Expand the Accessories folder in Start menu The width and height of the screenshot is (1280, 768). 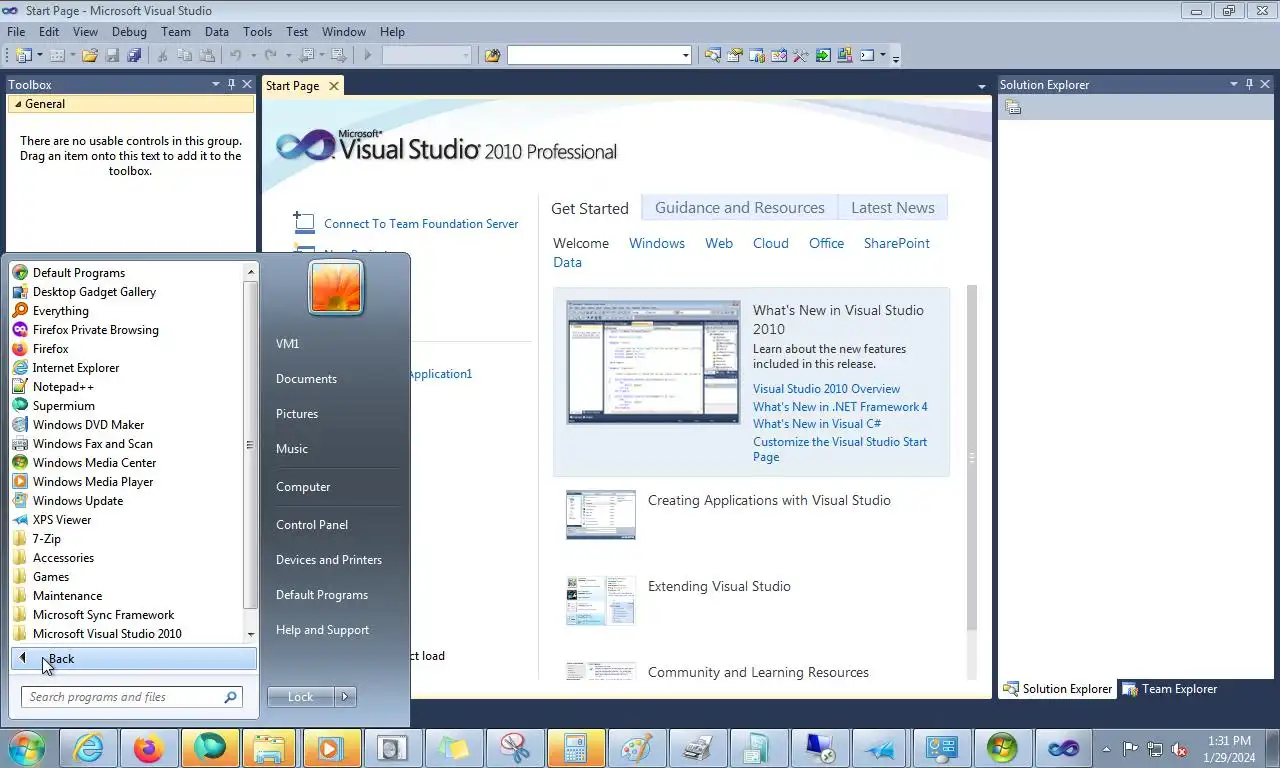(132, 558)
